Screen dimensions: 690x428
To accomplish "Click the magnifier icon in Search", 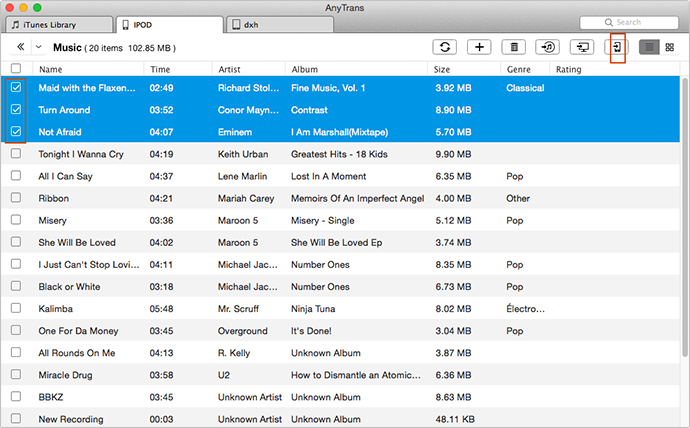I will coord(609,22).
